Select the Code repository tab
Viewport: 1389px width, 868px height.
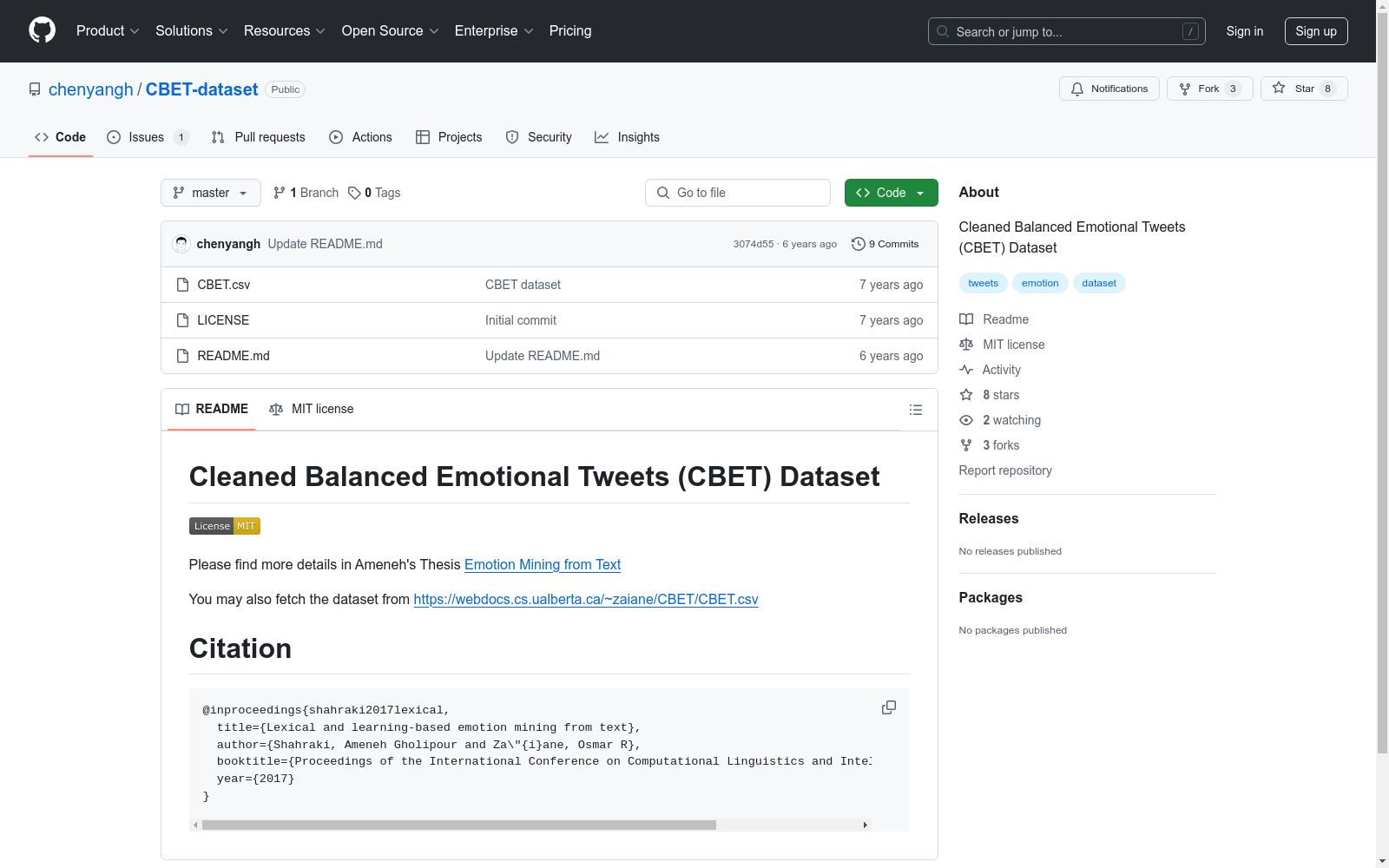(x=61, y=137)
